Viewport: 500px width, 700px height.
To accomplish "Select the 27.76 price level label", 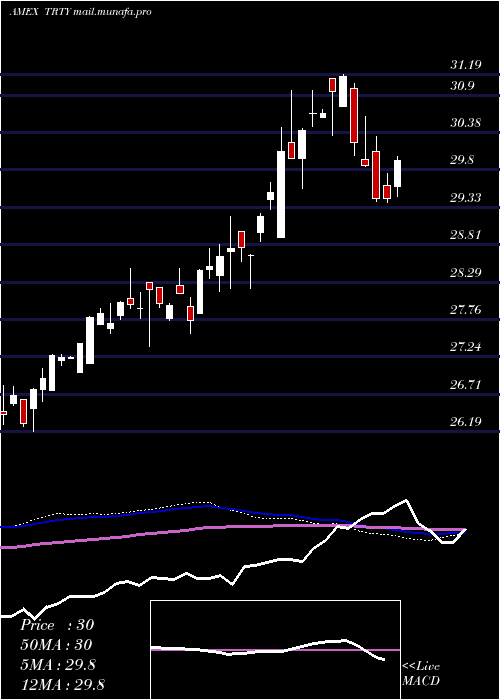I will [466, 309].
